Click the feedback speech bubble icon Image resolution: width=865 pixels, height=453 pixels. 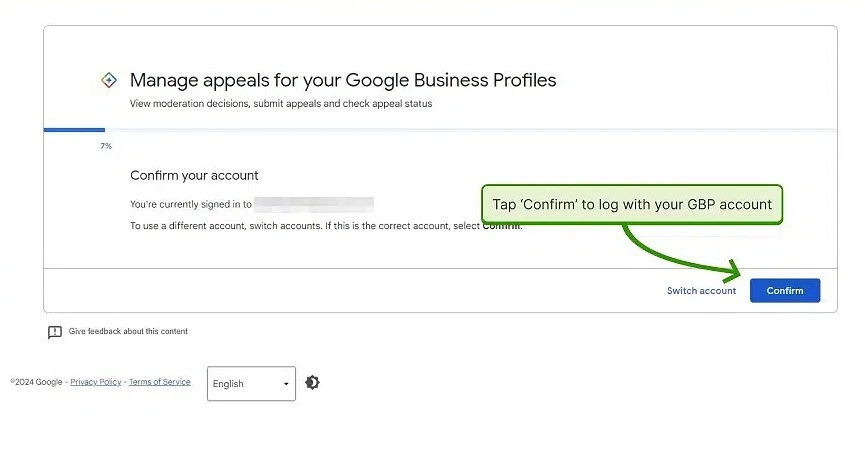point(55,332)
